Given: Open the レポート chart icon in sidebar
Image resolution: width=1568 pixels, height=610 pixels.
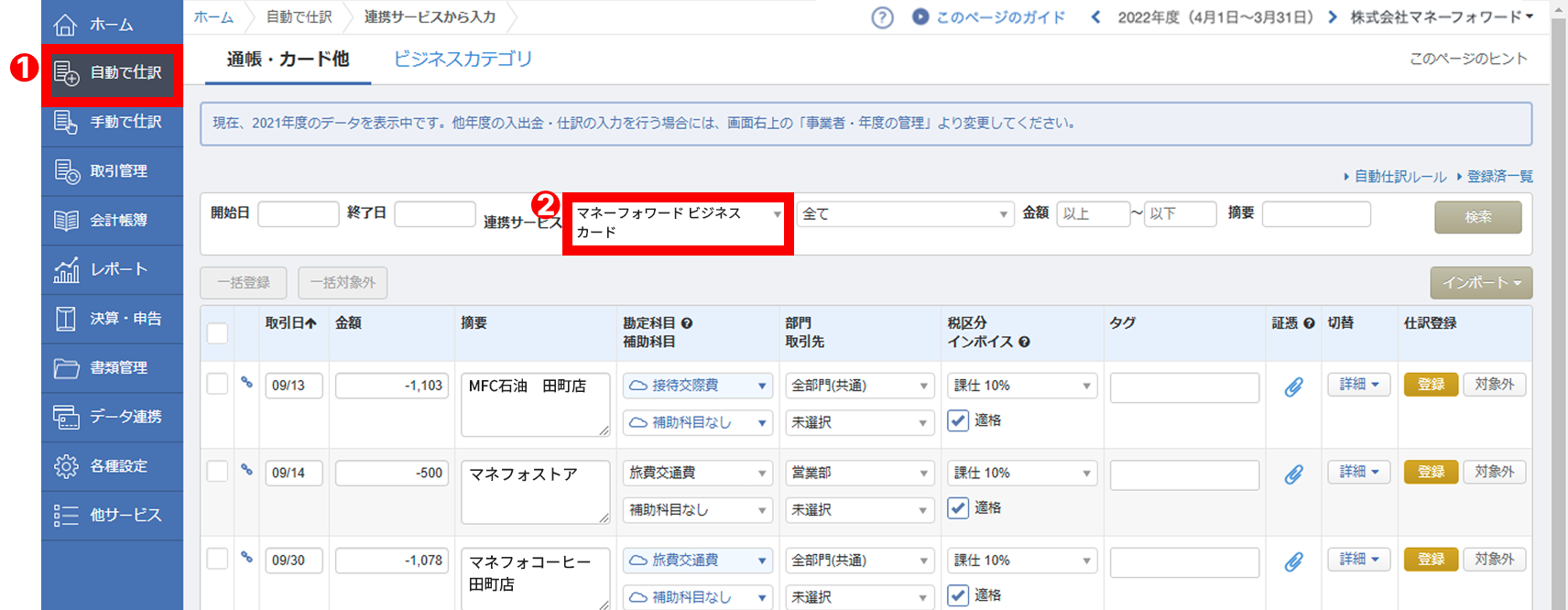Looking at the screenshot, I should coord(66,270).
